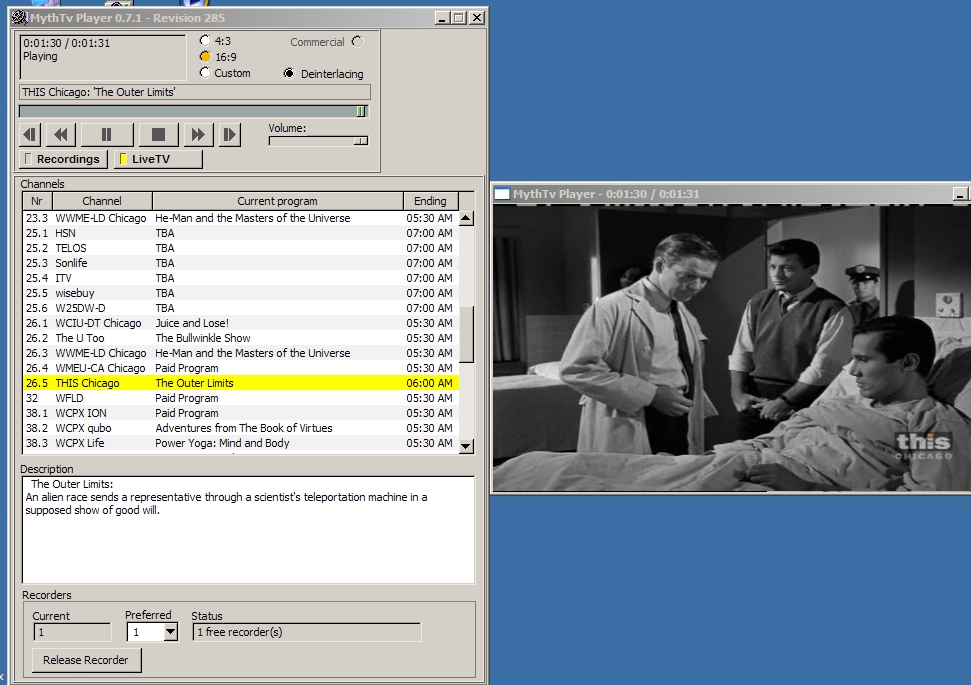Select channel 25.1 HSN
Screen dimensions: 971x685
click(x=241, y=233)
